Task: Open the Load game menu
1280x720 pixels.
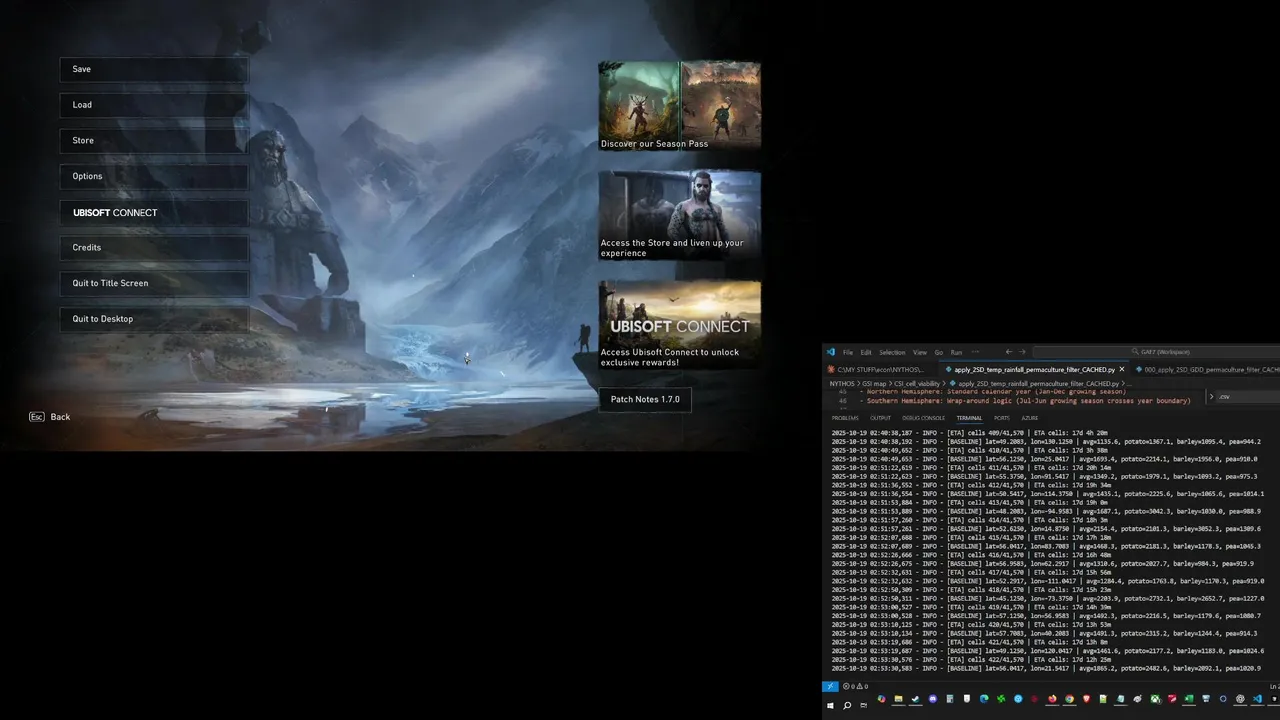Action: point(153,105)
